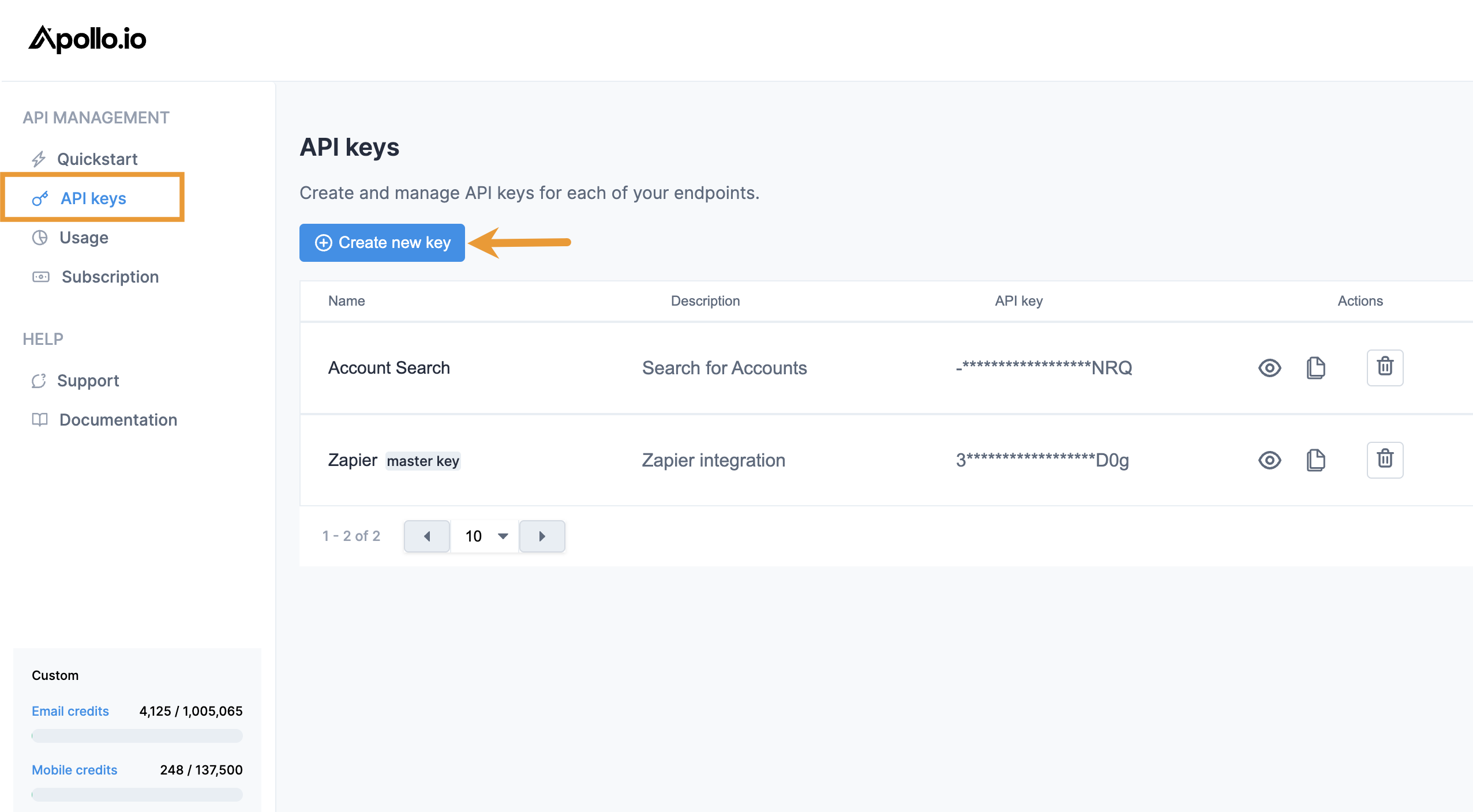Click the Usage pie chart icon
The image size is (1473, 812).
[40, 238]
